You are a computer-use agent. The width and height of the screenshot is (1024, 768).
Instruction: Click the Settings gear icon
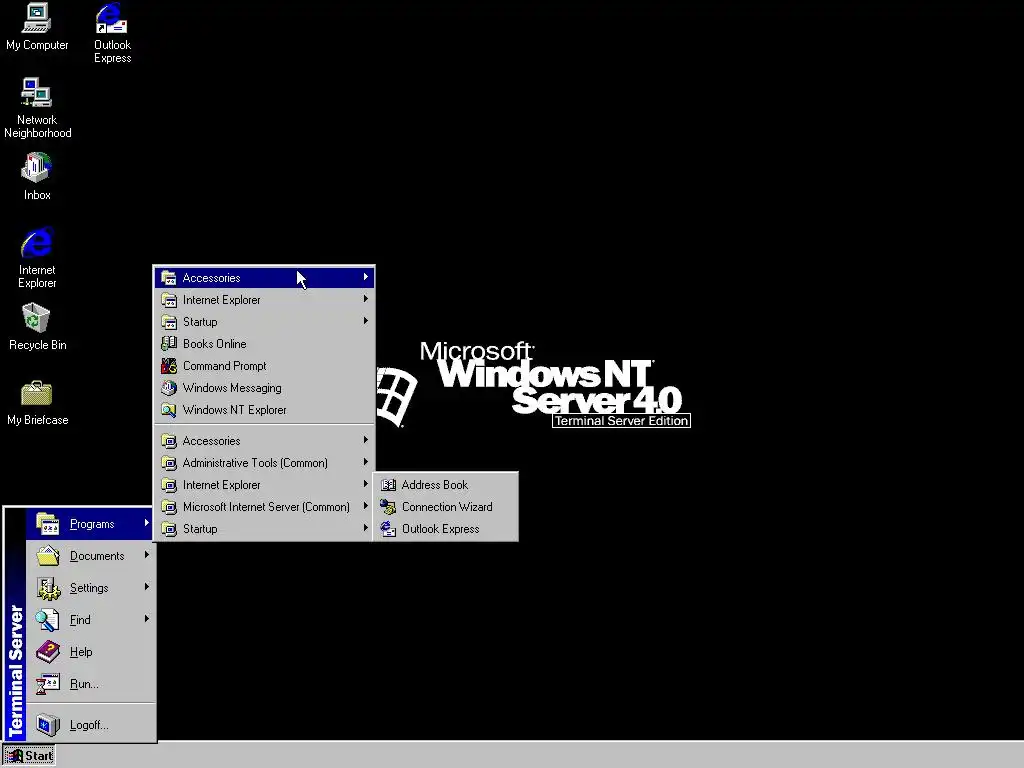(48, 588)
